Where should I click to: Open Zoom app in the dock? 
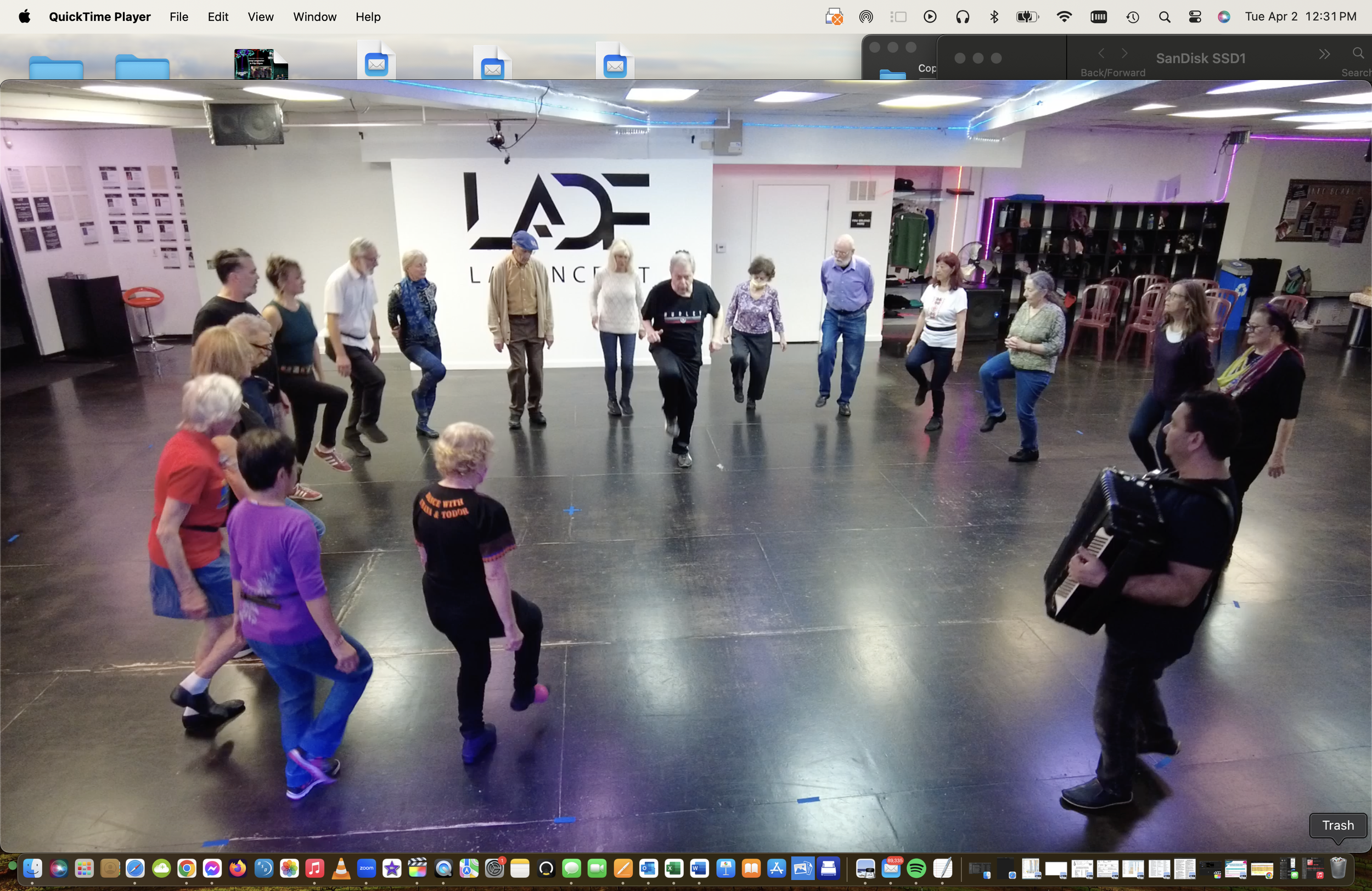point(367,869)
